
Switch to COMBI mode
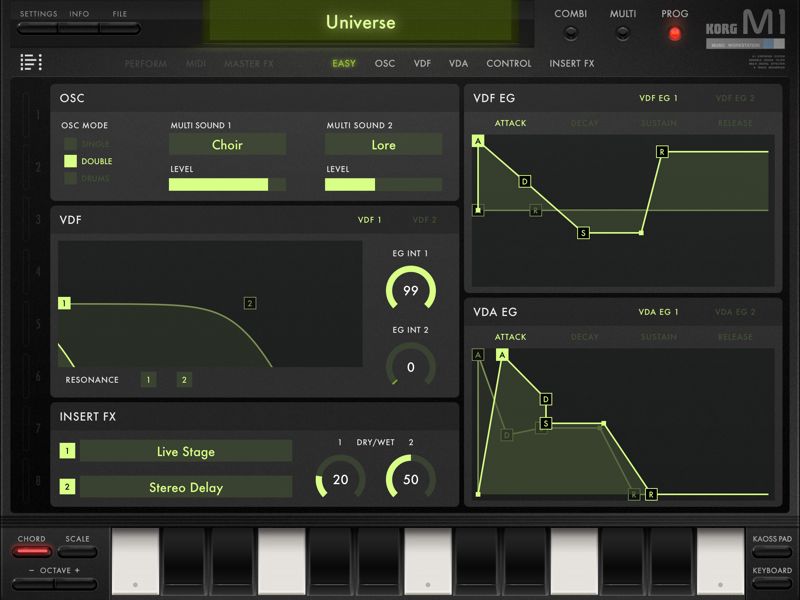point(570,33)
